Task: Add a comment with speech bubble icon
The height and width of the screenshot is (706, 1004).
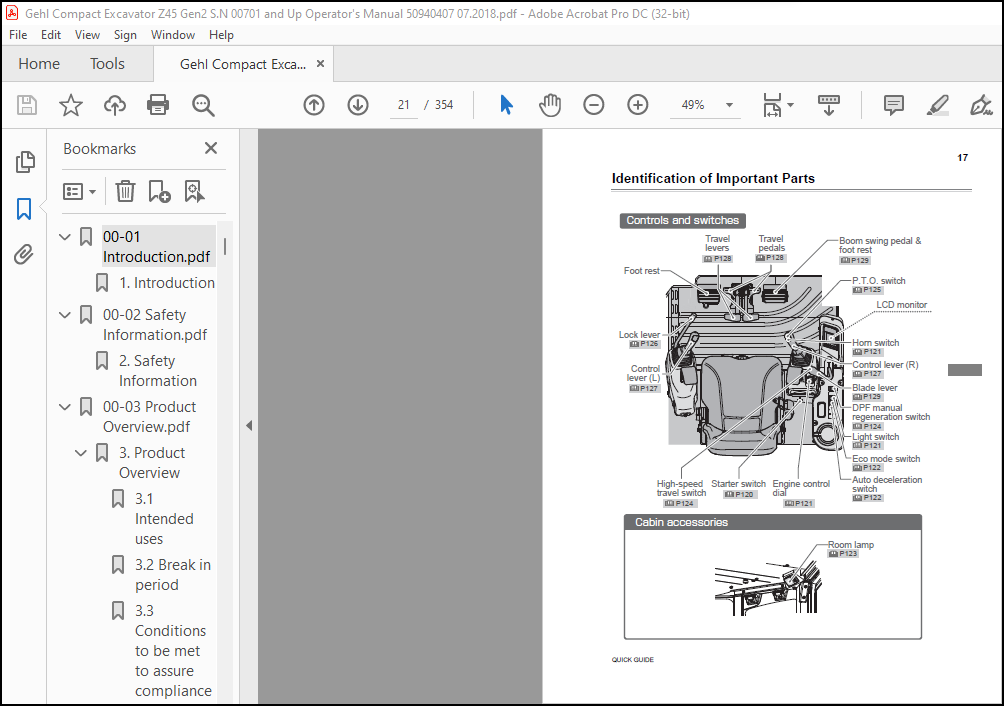Action: click(894, 105)
